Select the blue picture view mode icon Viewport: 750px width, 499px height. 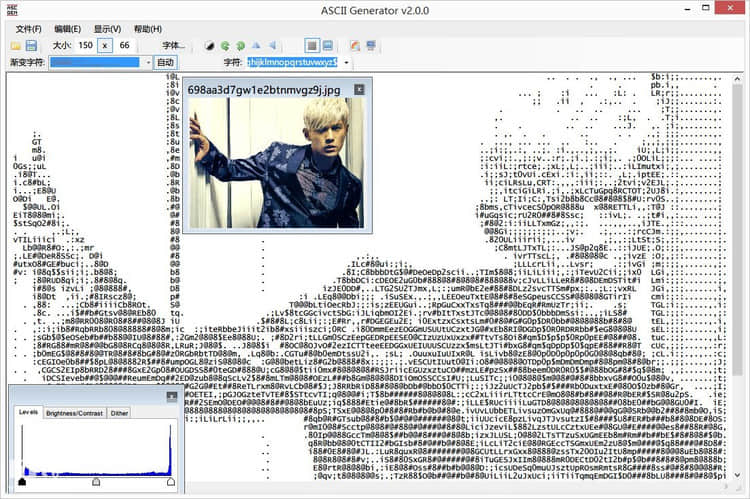coord(328,45)
